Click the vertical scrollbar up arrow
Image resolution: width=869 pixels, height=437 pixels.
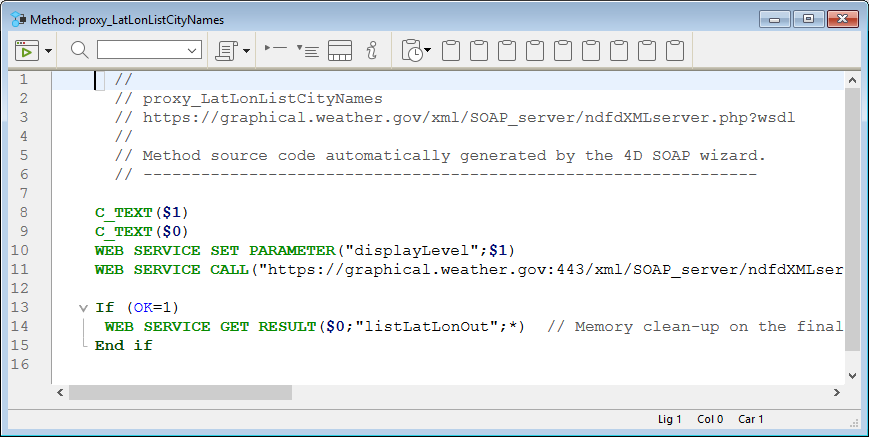coord(852,81)
